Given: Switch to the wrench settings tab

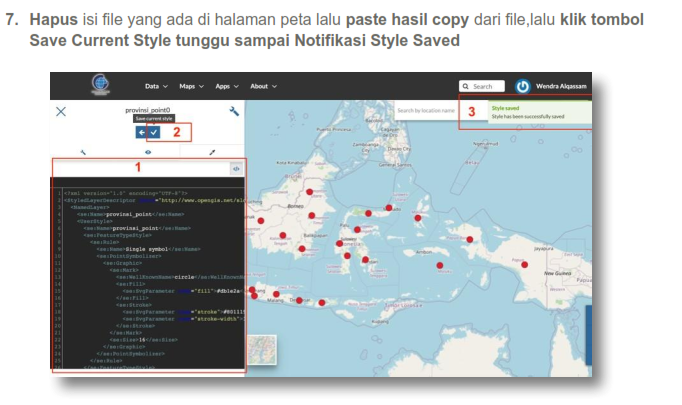Looking at the screenshot, I should [x=83, y=152].
